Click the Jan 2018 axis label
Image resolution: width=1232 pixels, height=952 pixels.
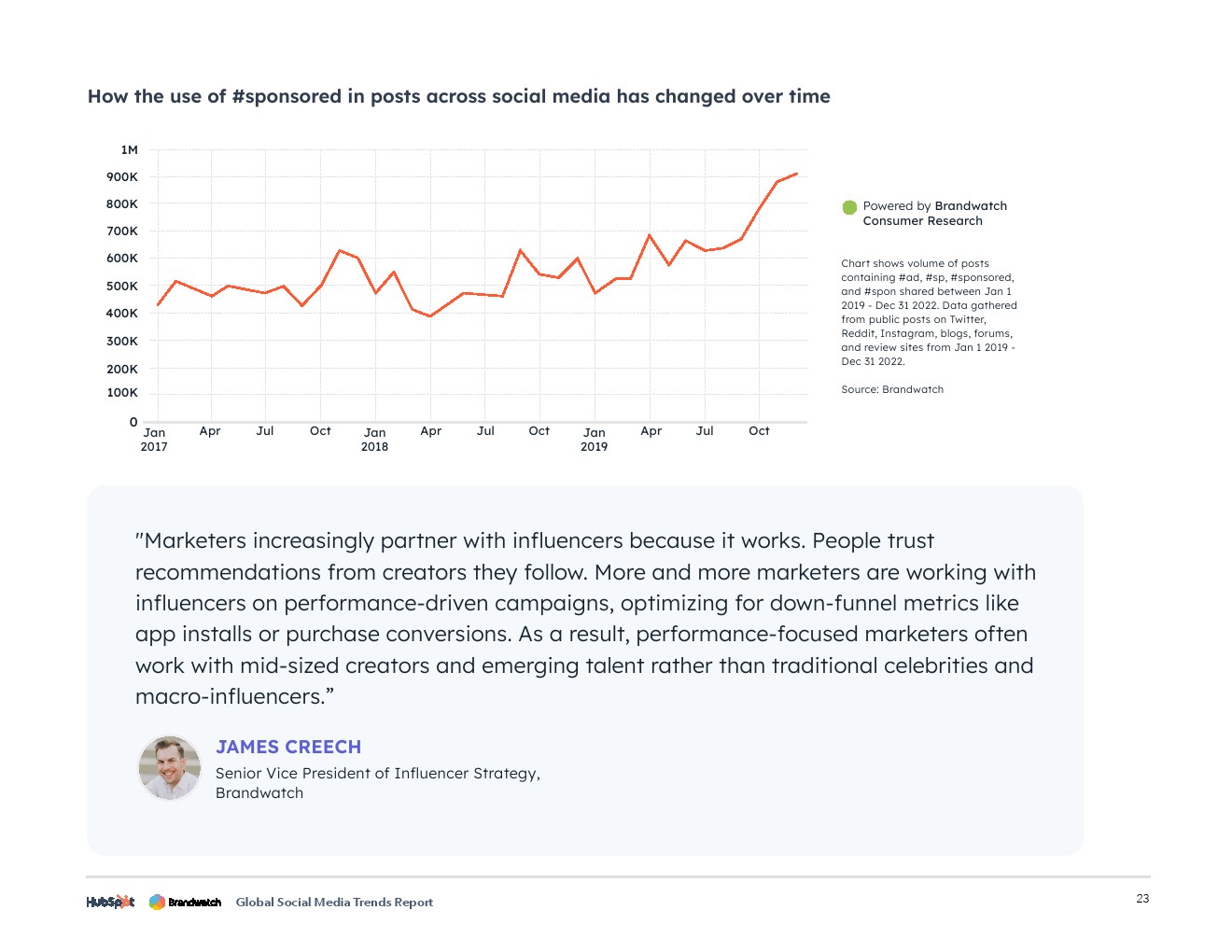coord(374,440)
